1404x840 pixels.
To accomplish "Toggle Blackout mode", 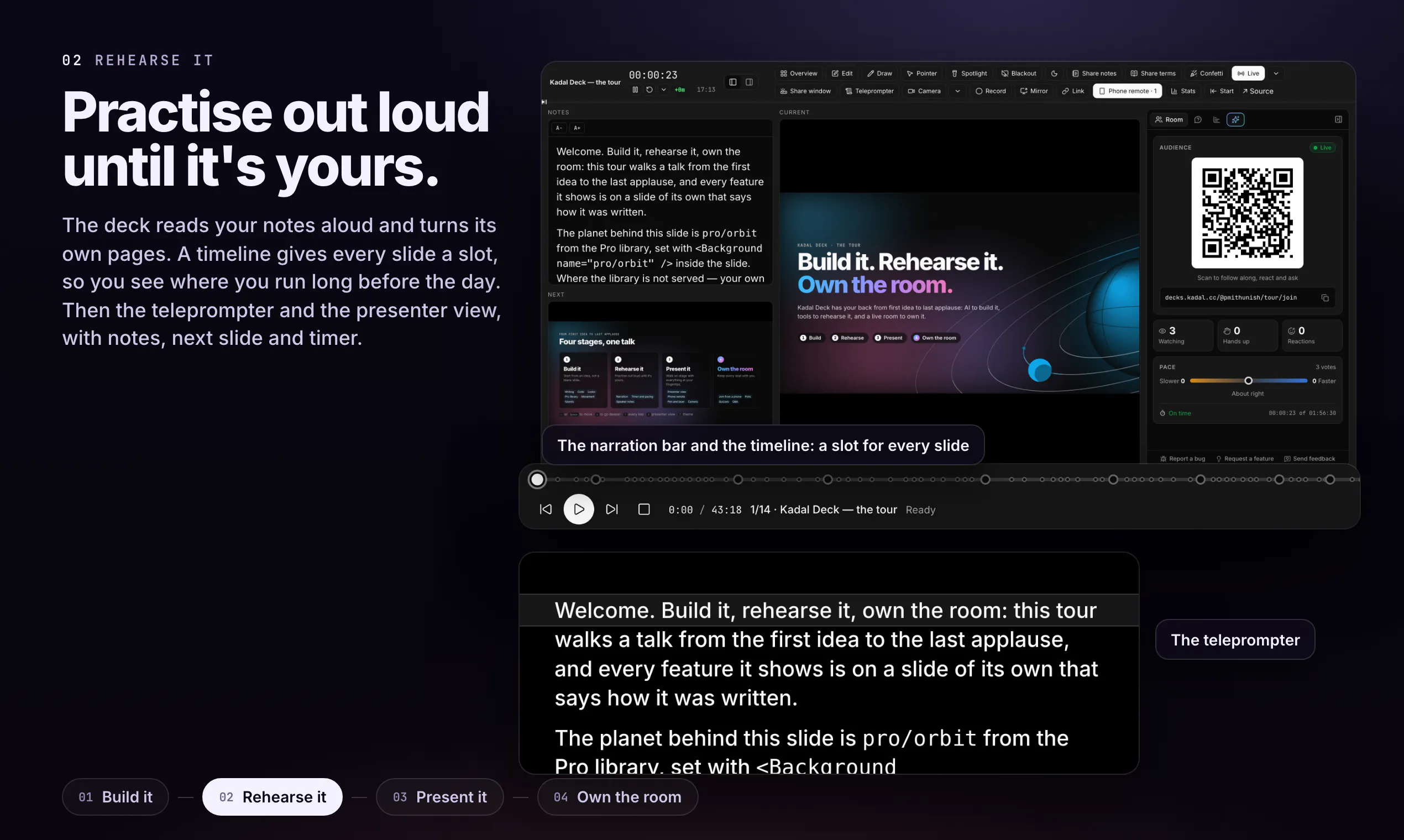I will (x=1019, y=73).
